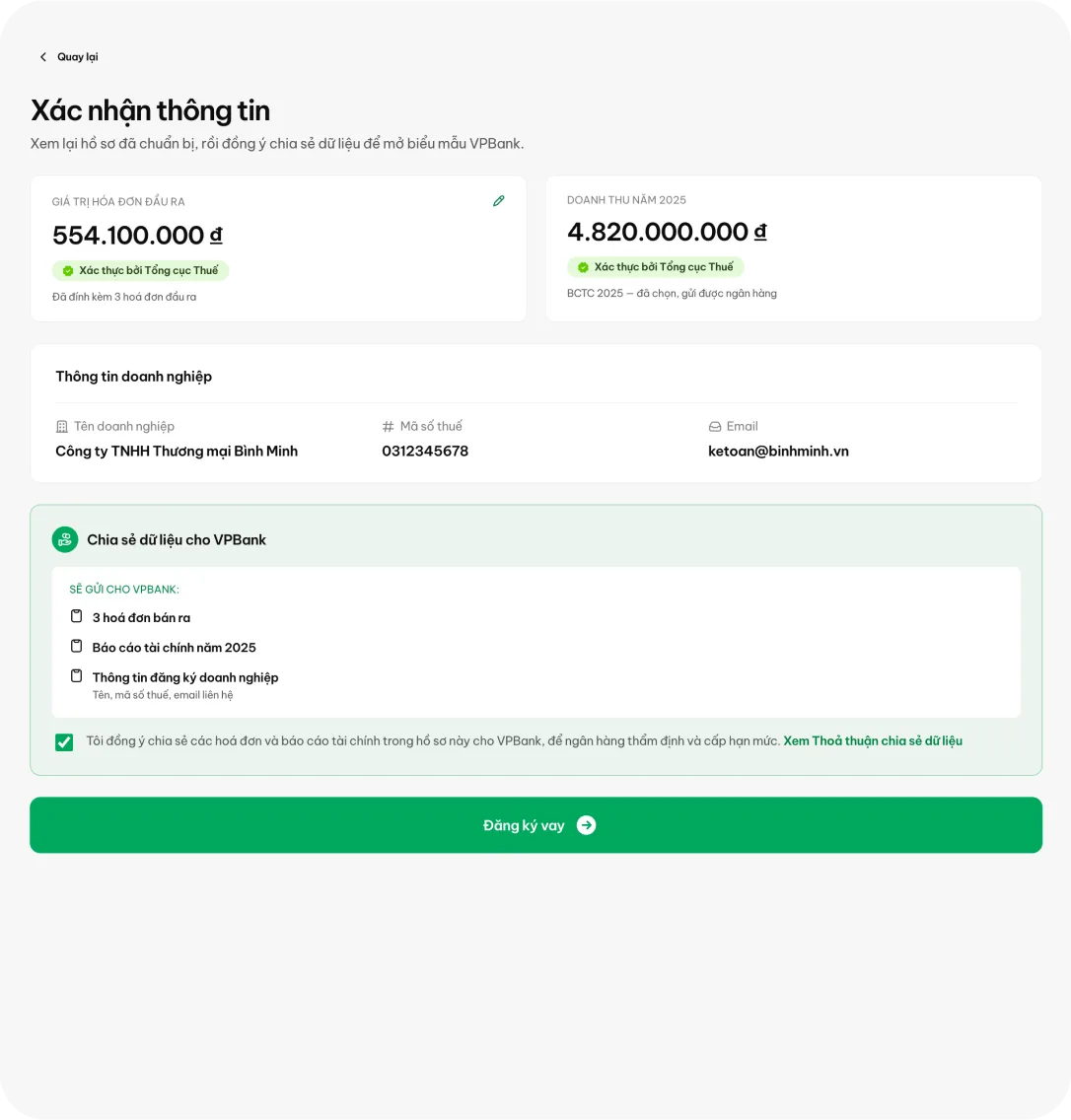
Task: Click the building icon beside Tên doanh nghiệp
Action: tap(62, 427)
